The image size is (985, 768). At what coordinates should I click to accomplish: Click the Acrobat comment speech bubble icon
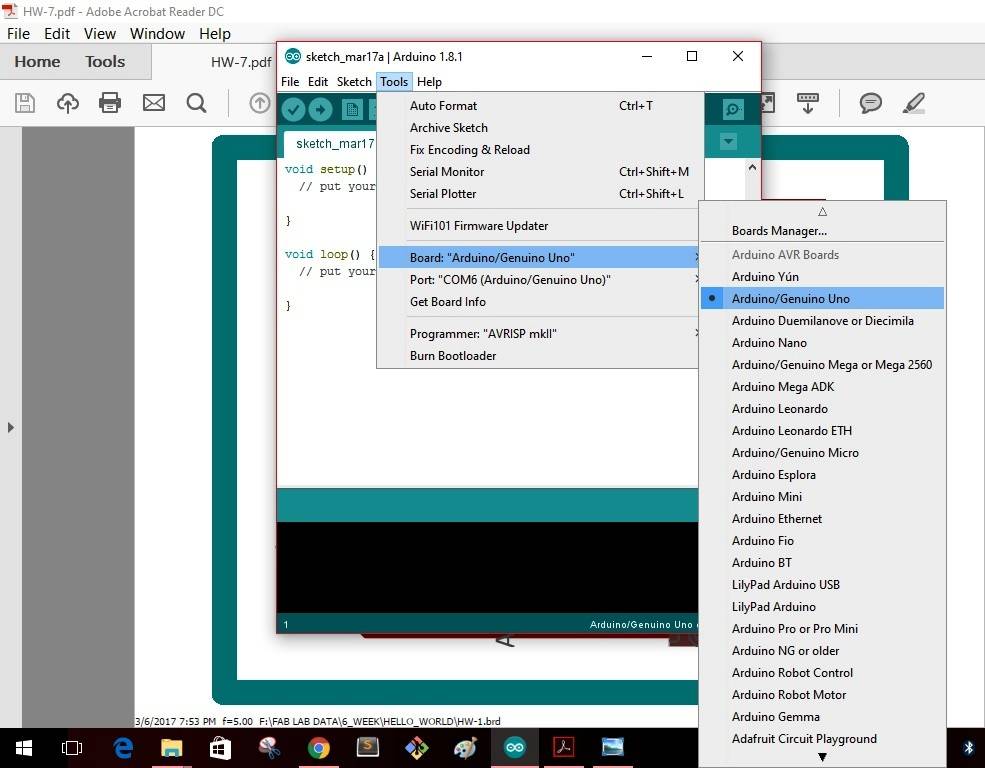click(x=871, y=102)
